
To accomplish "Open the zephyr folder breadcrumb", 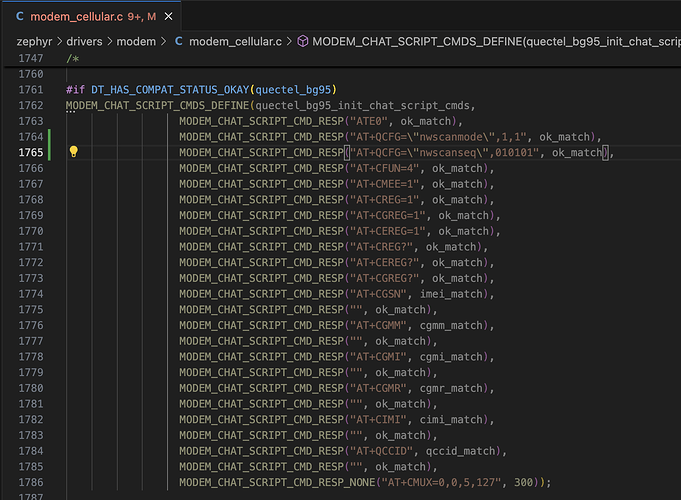I will click(34, 41).
